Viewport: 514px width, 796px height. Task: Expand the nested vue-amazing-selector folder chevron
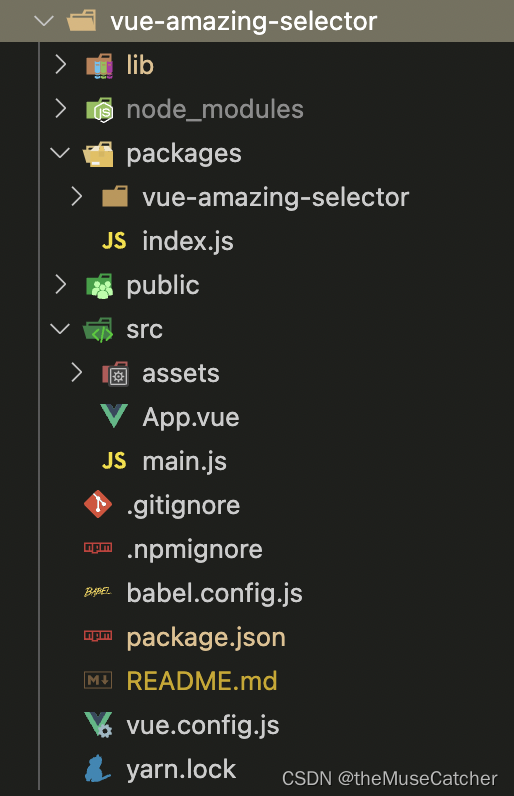tap(76, 197)
